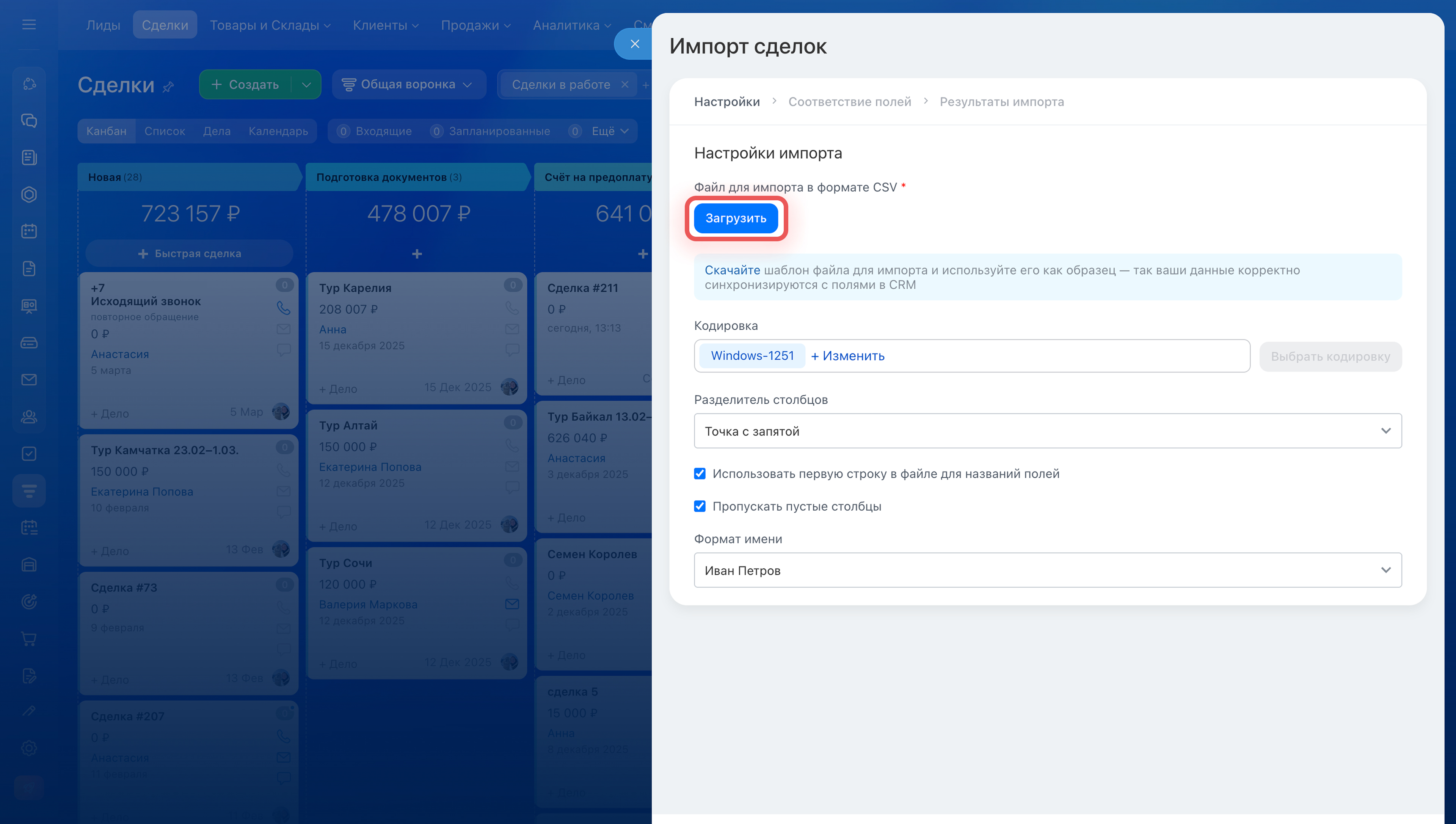Viewport: 1456px width, 824px height.
Task: Click the pin icon next to Сделки
Action: point(168,86)
